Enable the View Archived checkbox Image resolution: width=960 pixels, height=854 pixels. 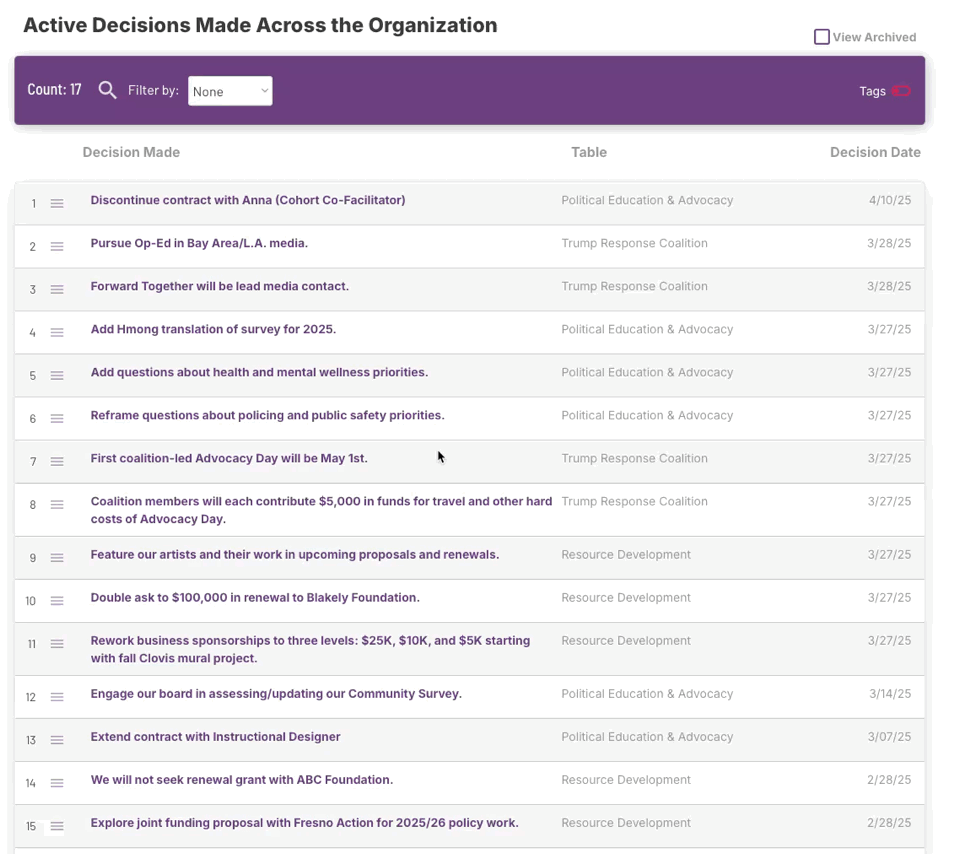pyautogui.click(x=822, y=37)
